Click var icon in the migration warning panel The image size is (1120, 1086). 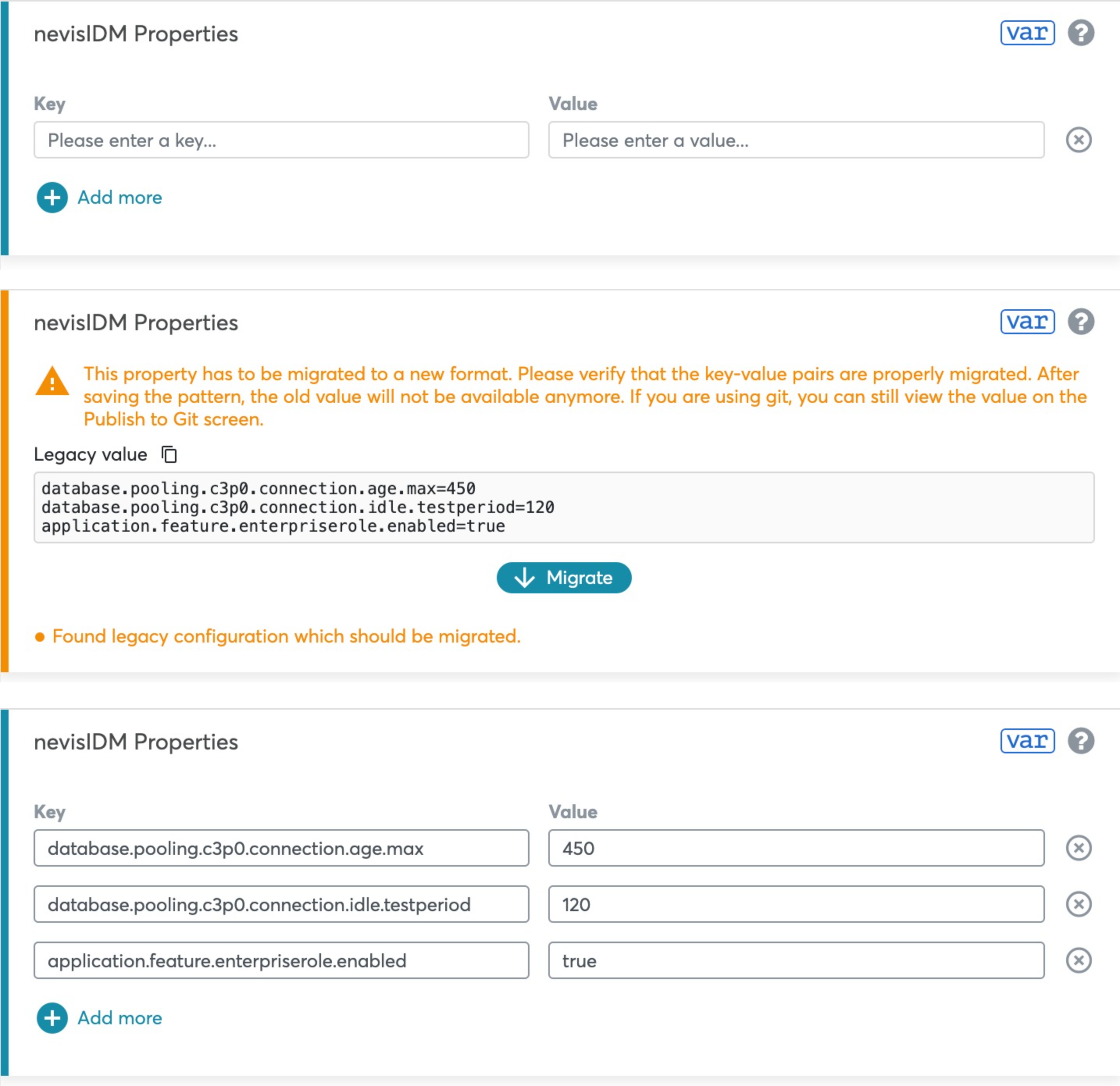(x=1027, y=322)
